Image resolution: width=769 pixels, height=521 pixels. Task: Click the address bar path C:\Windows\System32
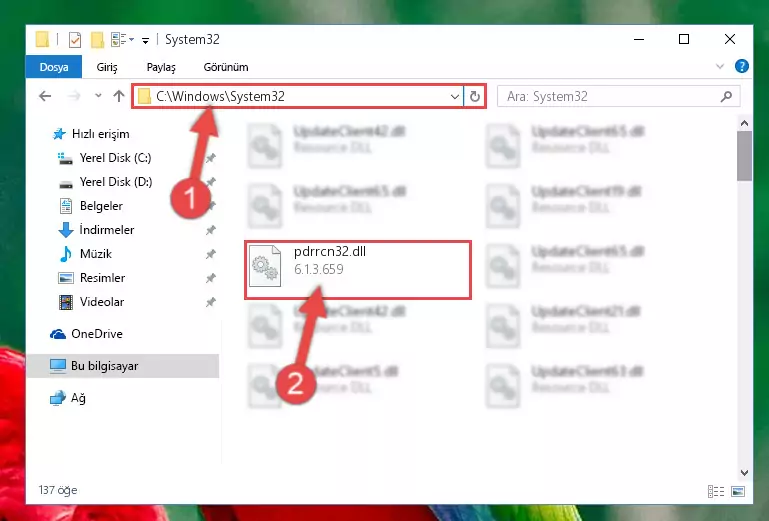[x=220, y=96]
